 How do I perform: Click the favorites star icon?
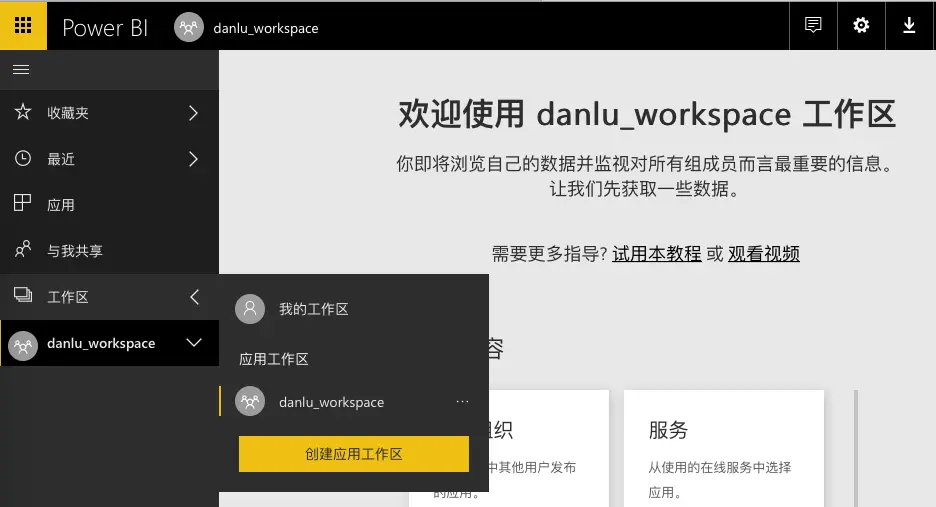tap(23, 112)
